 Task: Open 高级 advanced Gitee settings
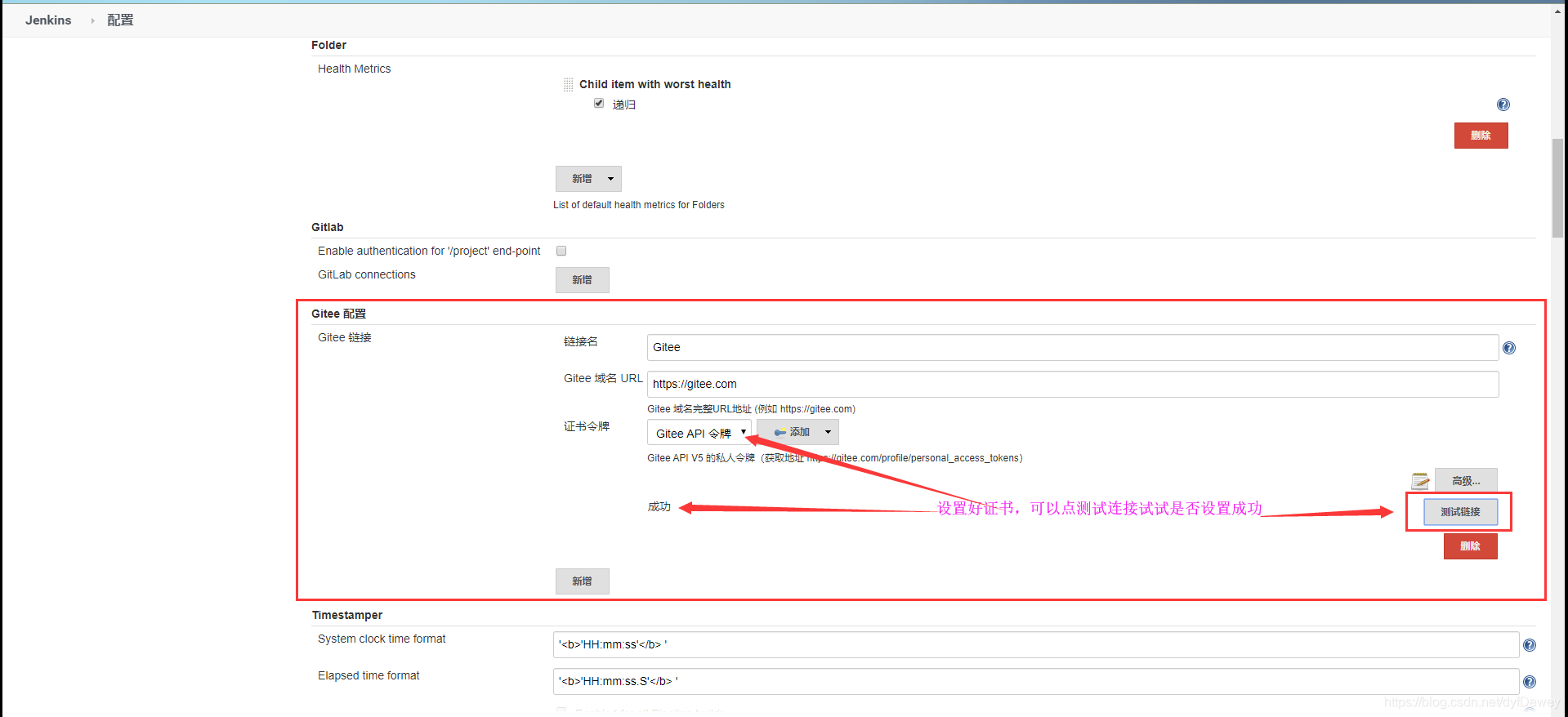(x=1466, y=481)
